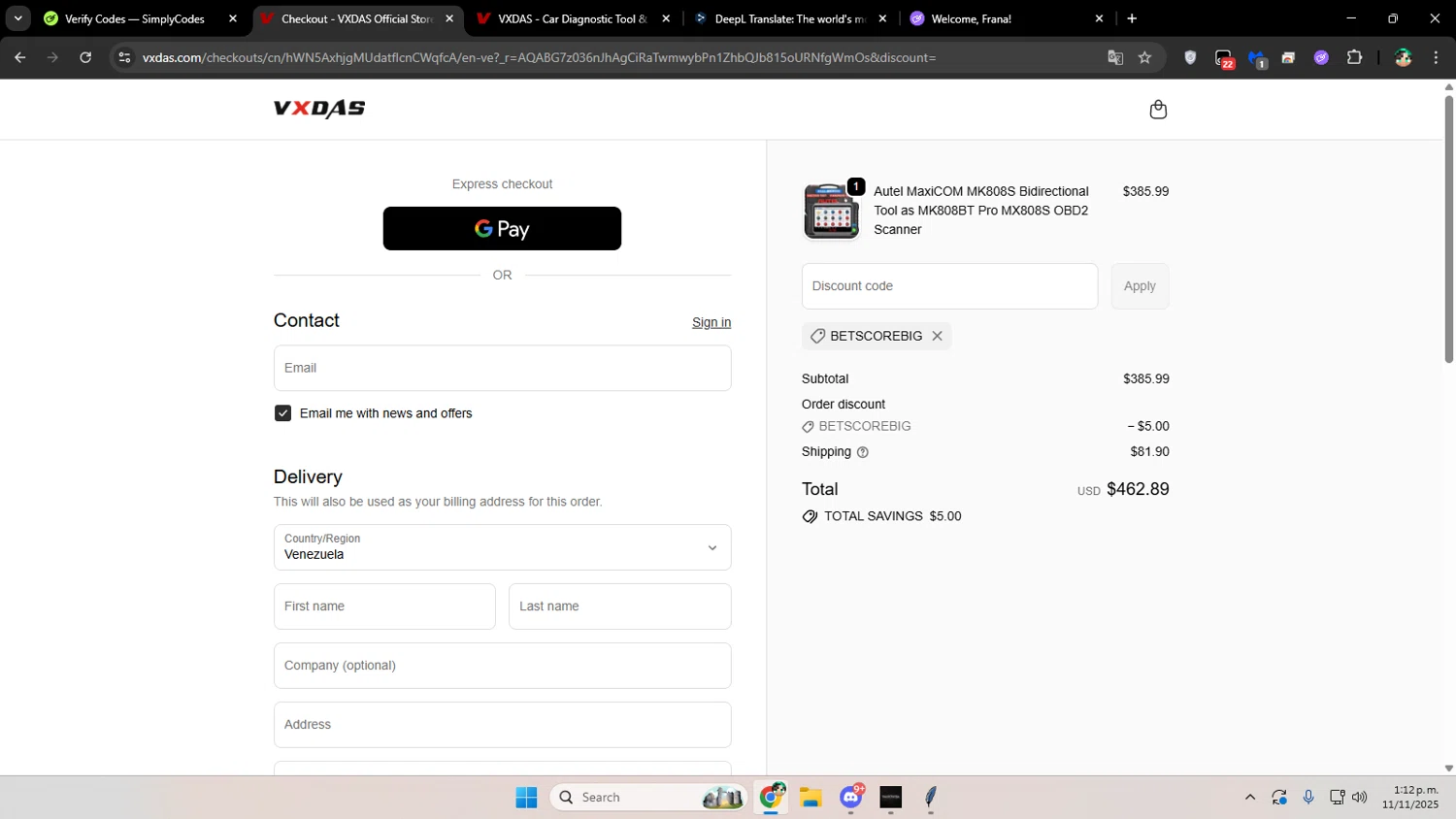
Task: Open the Country/Region Venezuela dropdown
Action: [502, 547]
